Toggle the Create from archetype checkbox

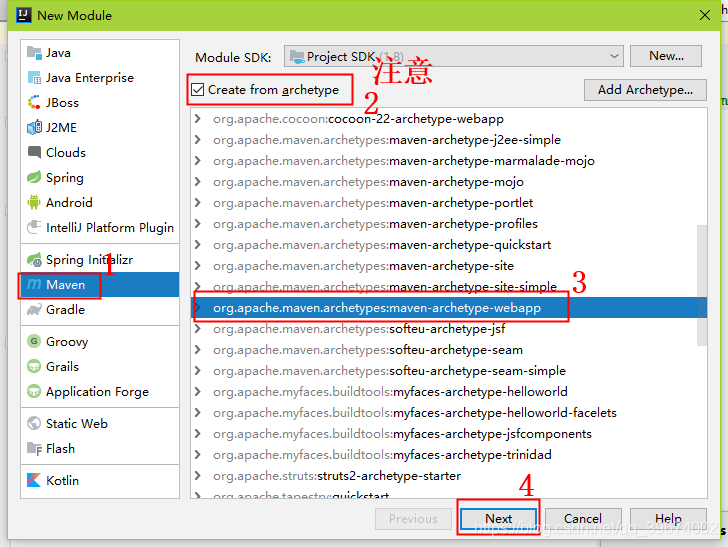tap(198, 89)
